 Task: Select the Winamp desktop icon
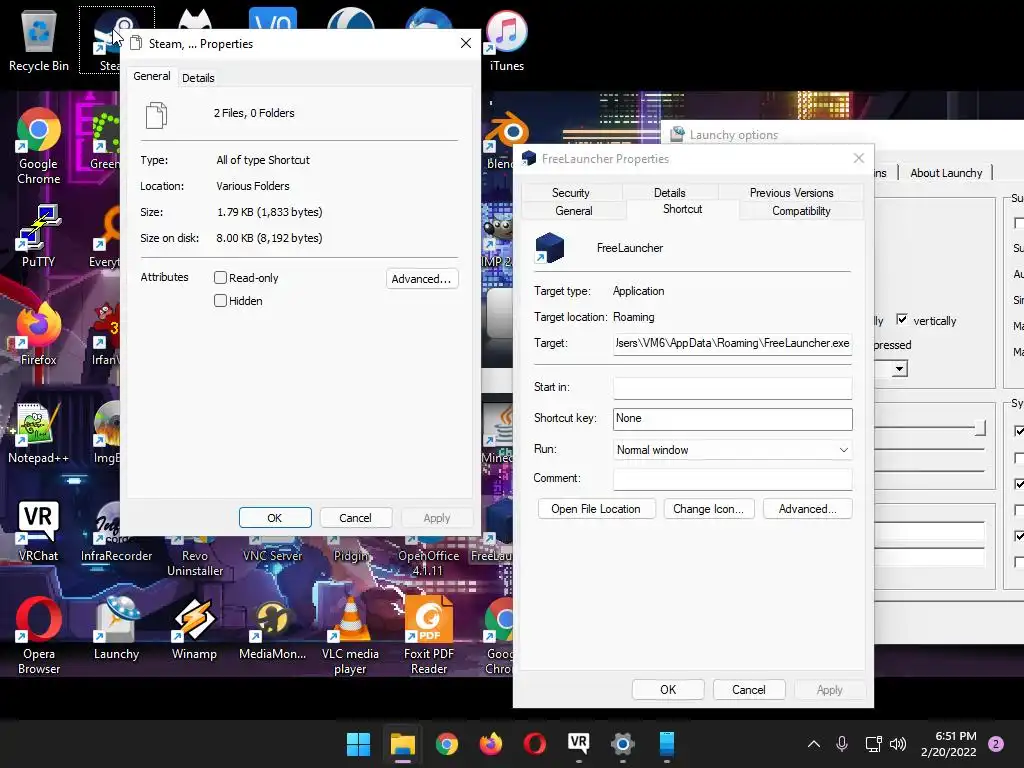click(x=194, y=628)
